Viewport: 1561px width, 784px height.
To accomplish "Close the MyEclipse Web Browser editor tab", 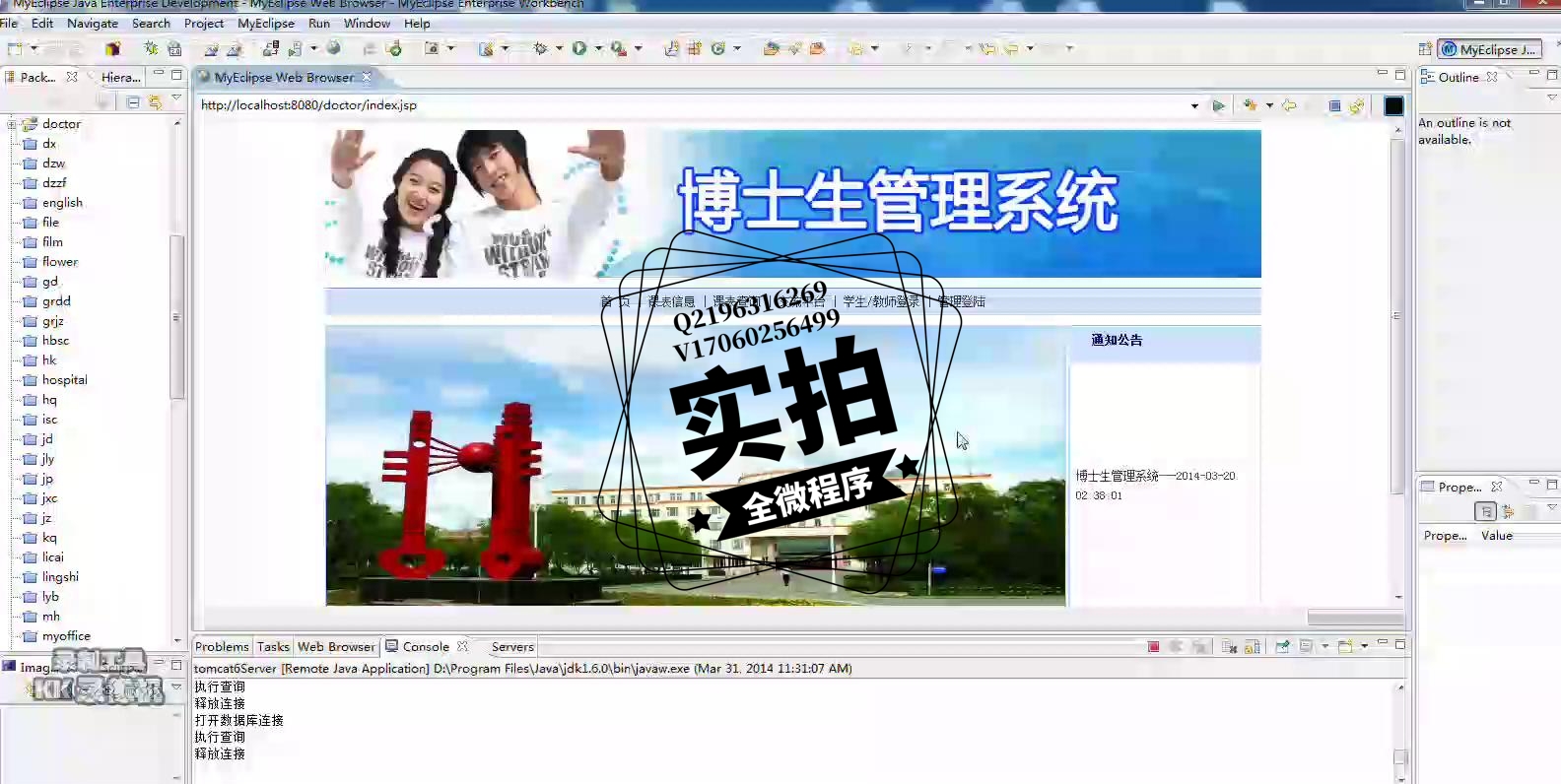I will point(367,77).
